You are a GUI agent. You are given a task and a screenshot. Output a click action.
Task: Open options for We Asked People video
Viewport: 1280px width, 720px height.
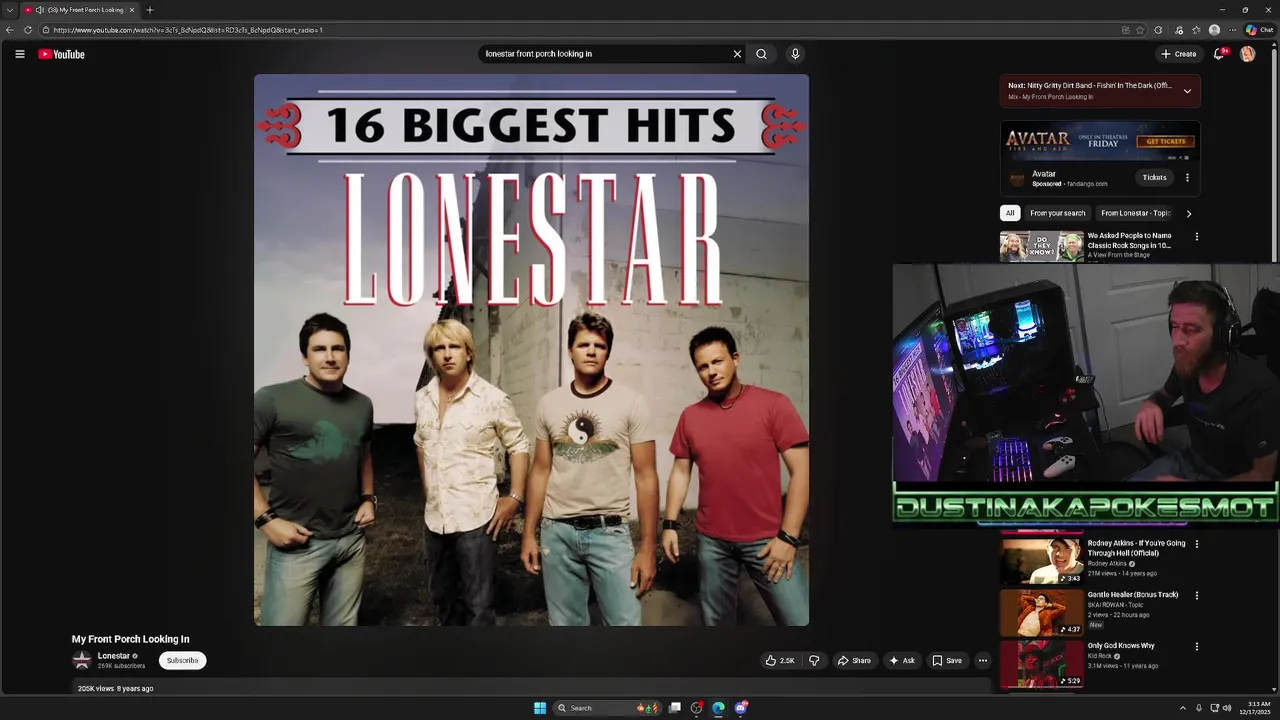click(x=1196, y=237)
